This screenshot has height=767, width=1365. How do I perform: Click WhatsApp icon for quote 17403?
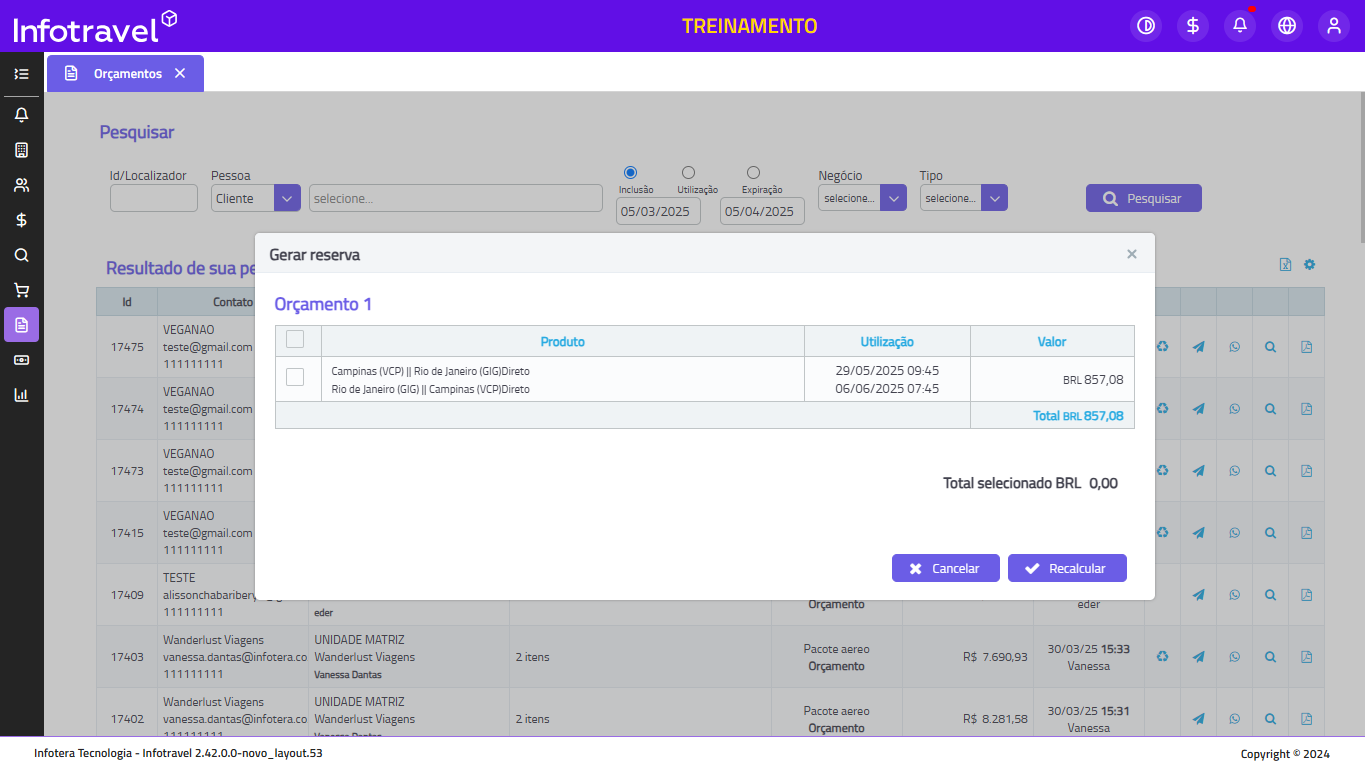(1234, 657)
